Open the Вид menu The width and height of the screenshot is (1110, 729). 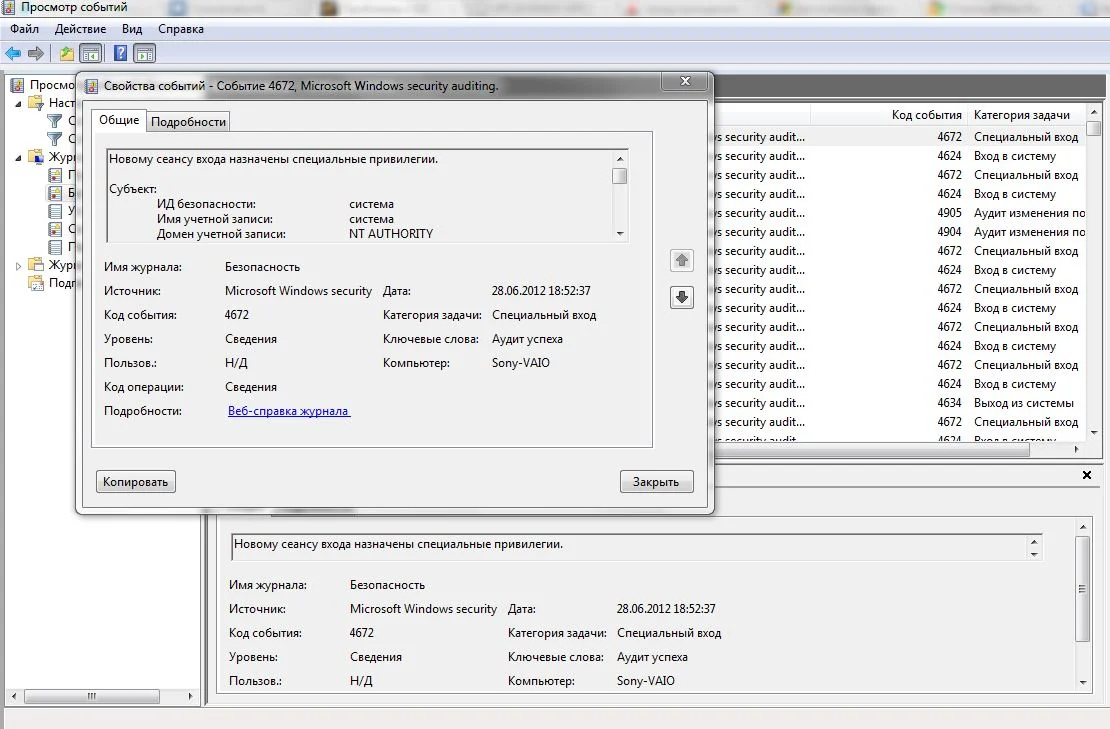tap(132, 29)
